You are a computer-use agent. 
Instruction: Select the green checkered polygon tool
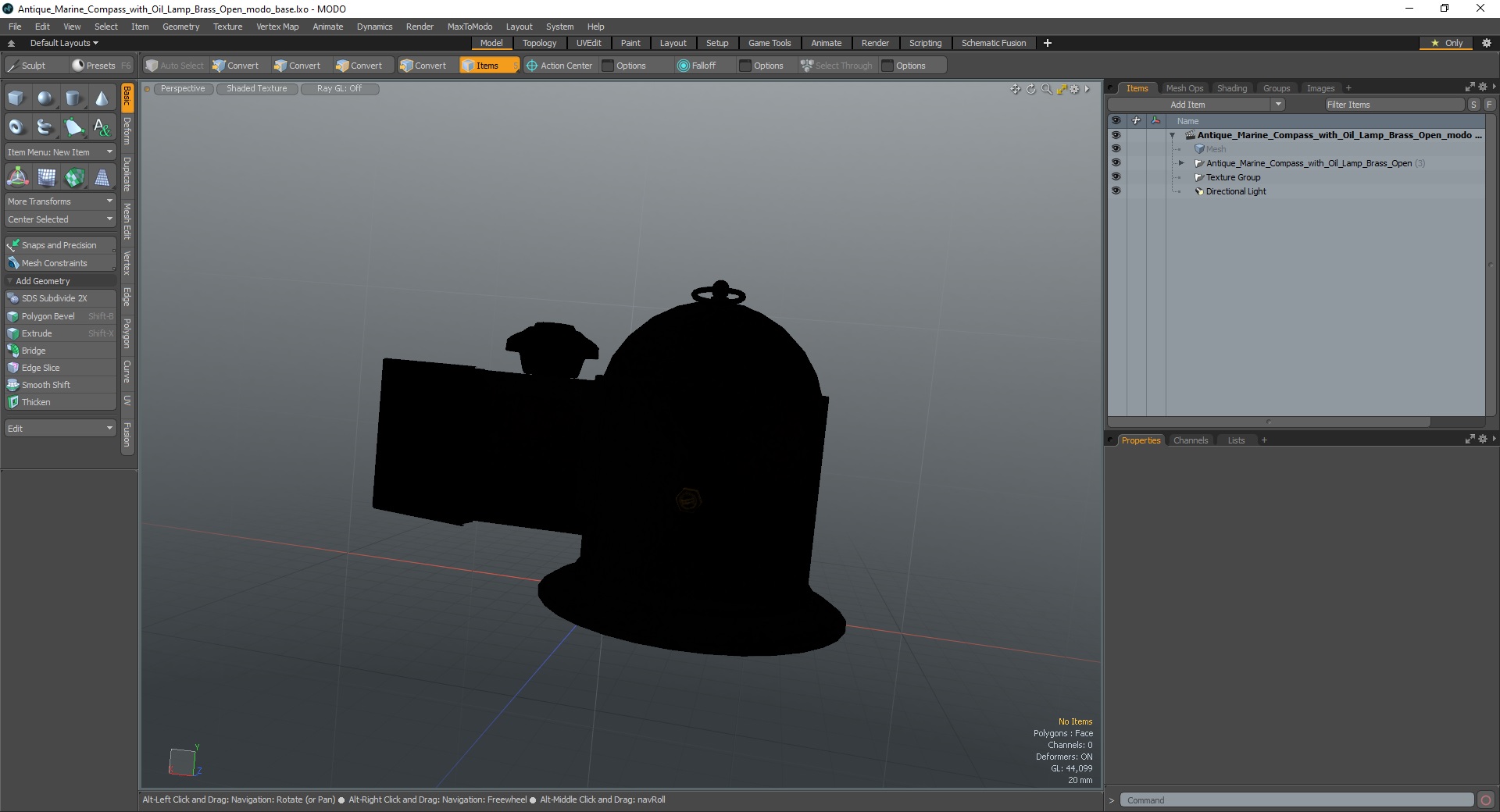pos(74,177)
